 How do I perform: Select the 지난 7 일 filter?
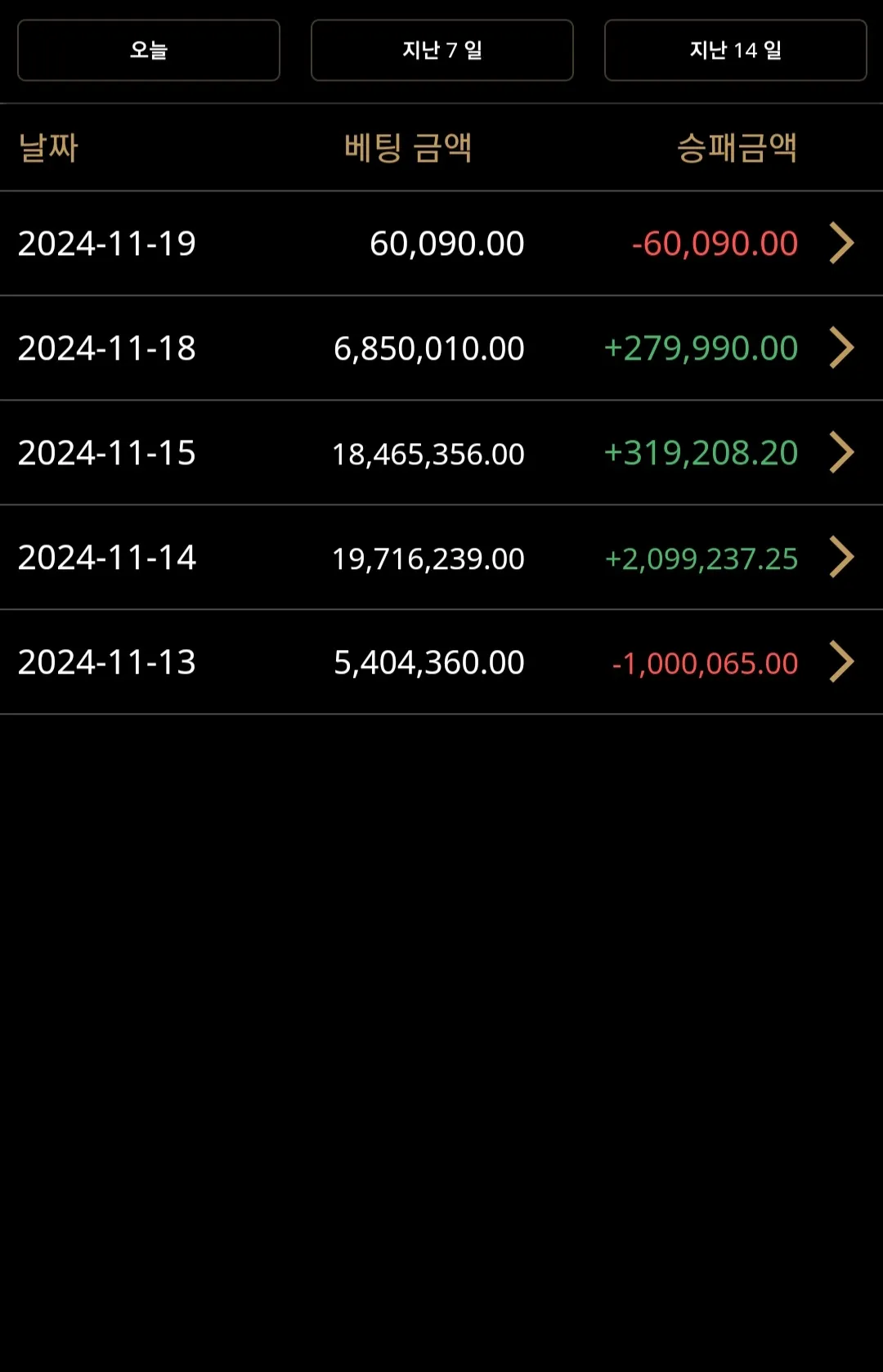[442, 51]
